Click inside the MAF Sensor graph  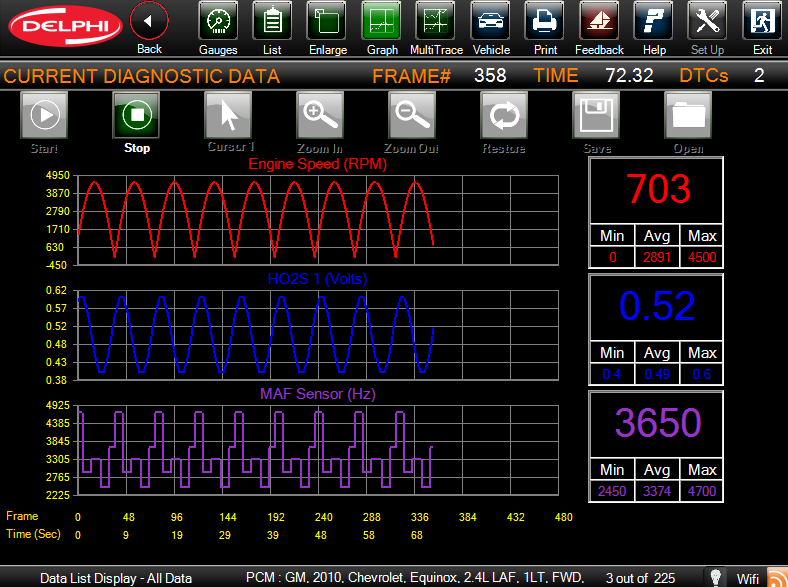318,450
